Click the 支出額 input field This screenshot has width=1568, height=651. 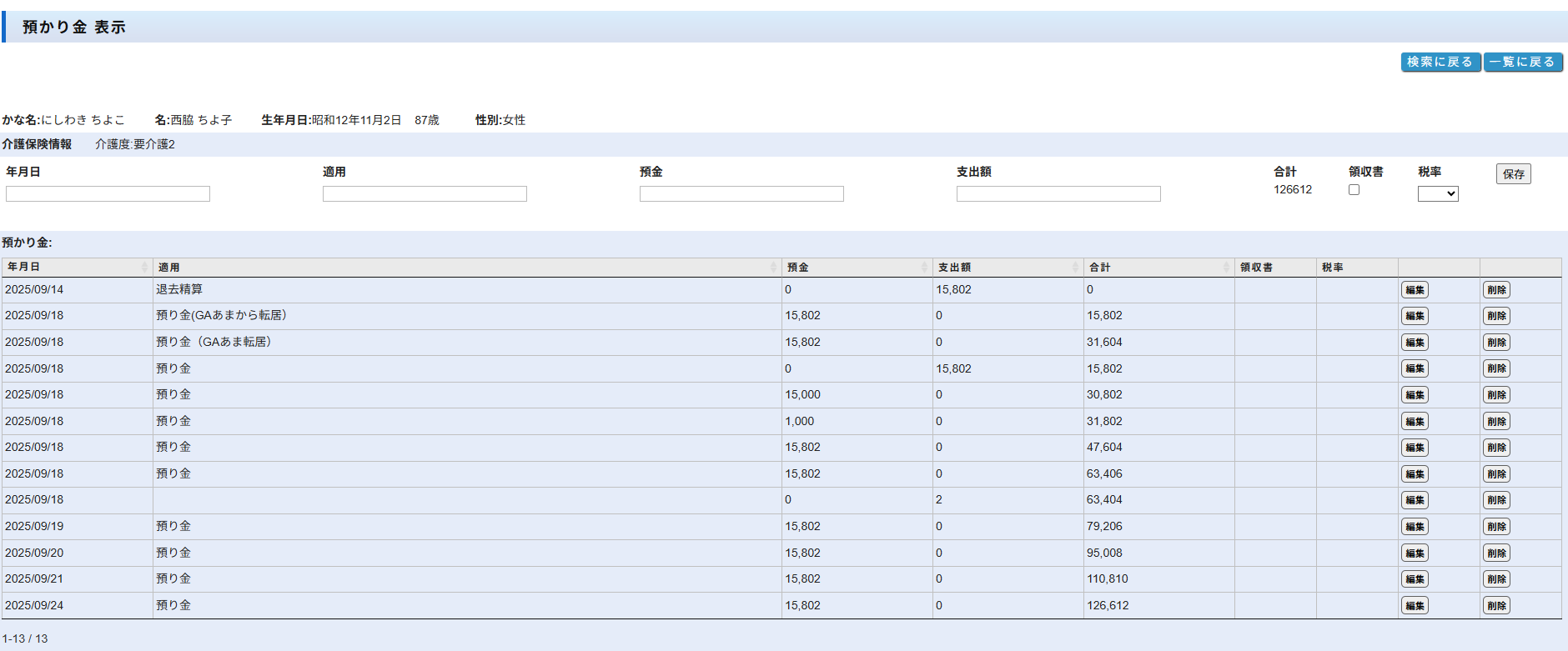tap(1058, 194)
